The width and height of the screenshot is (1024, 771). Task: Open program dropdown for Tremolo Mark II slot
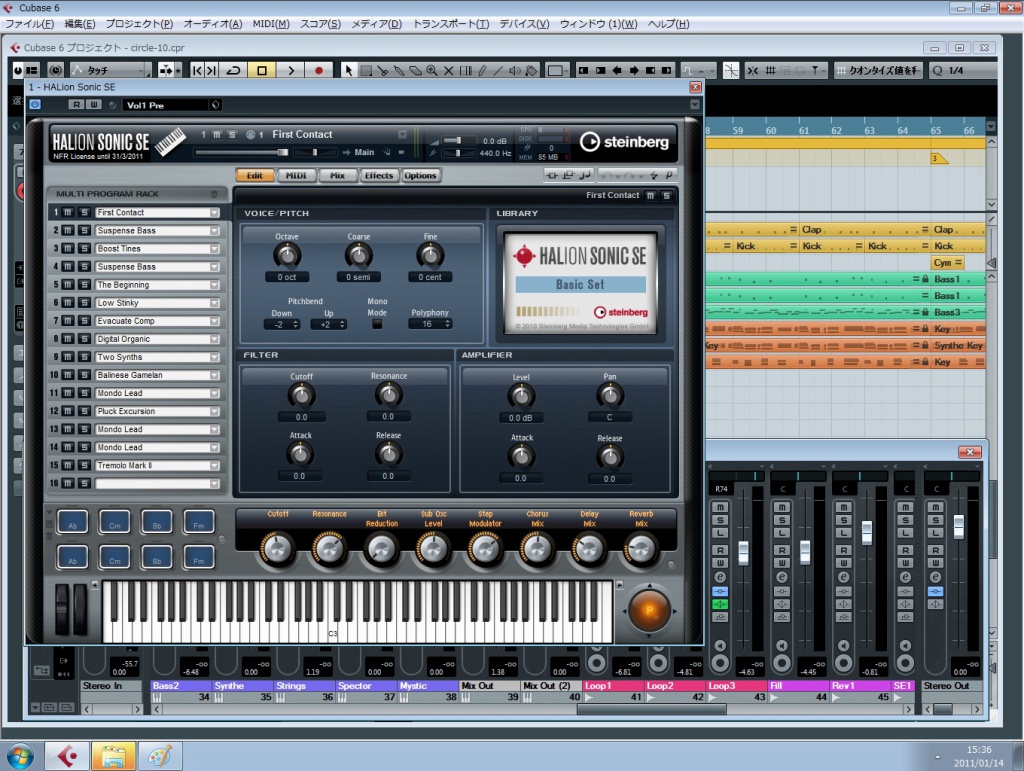(214, 465)
